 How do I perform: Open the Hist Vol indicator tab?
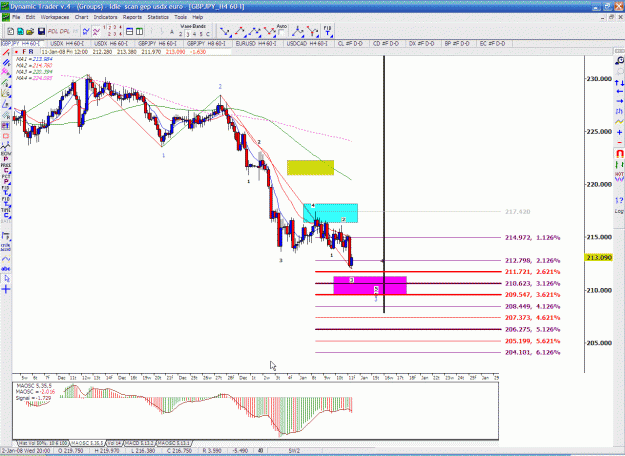coord(43,443)
